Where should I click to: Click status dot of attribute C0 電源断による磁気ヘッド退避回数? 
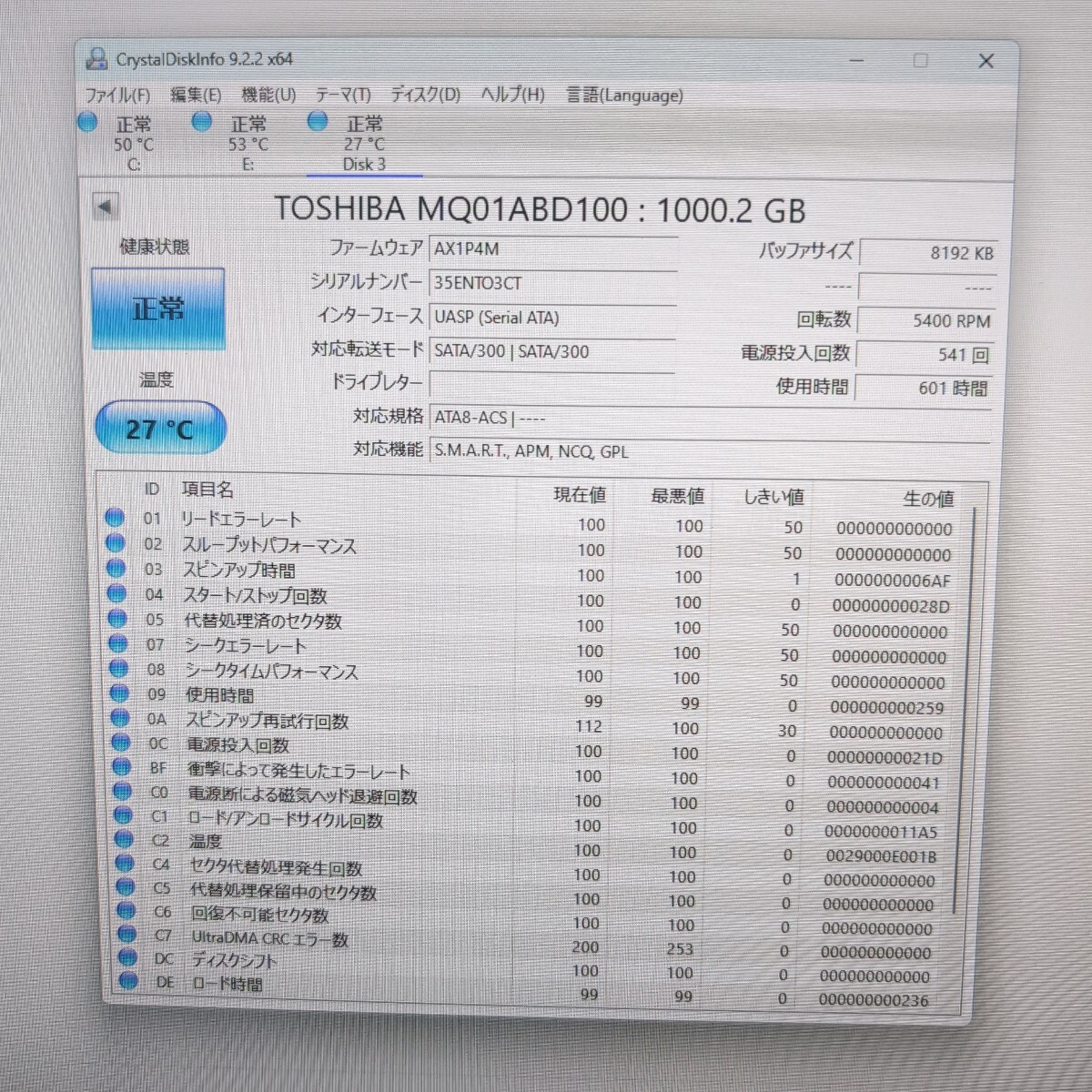tap(123, 792)
